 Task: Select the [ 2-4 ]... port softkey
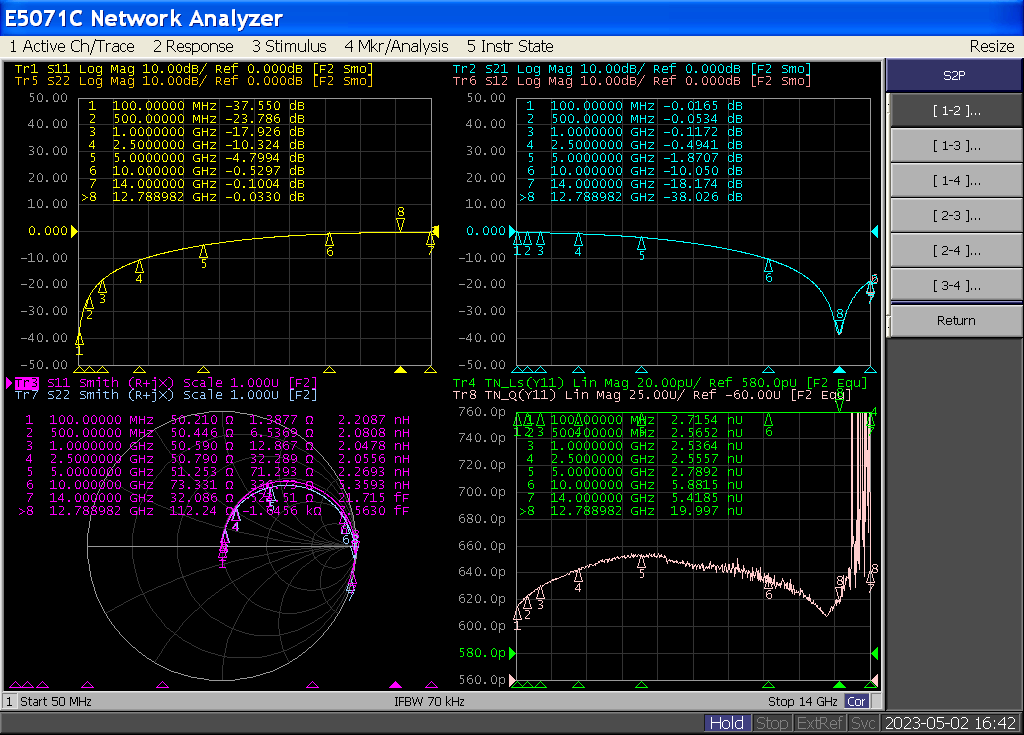[955, 251]
